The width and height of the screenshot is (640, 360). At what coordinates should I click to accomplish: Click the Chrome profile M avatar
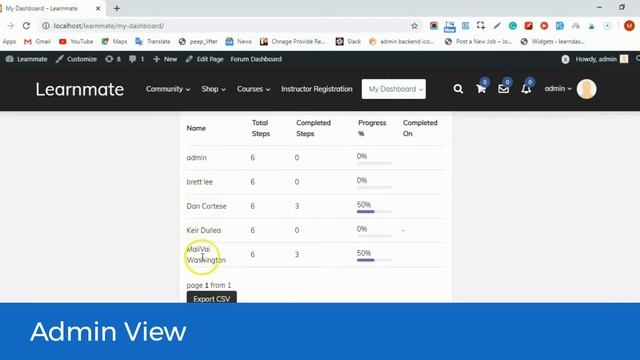pos(629,26)
